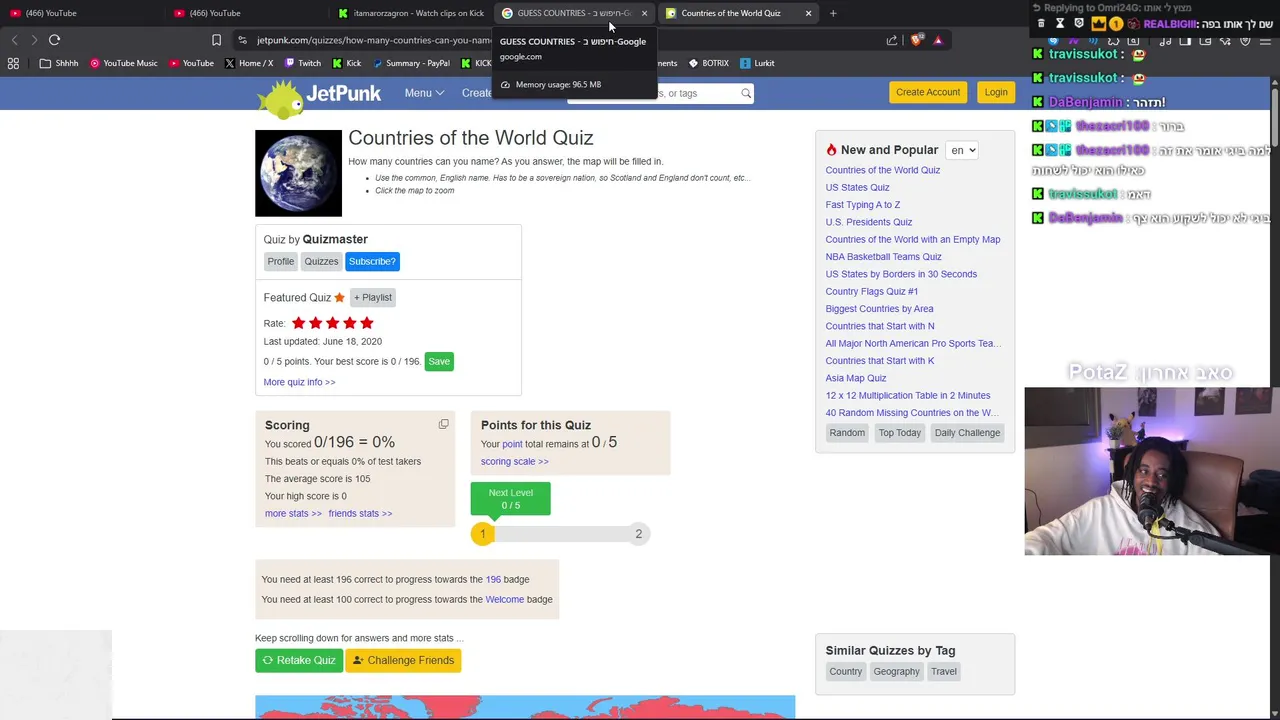Click the Earth quiz thumbnail image
This screenshot has height=720, width=1280.
pyautogui.click(x=298, y=173)
